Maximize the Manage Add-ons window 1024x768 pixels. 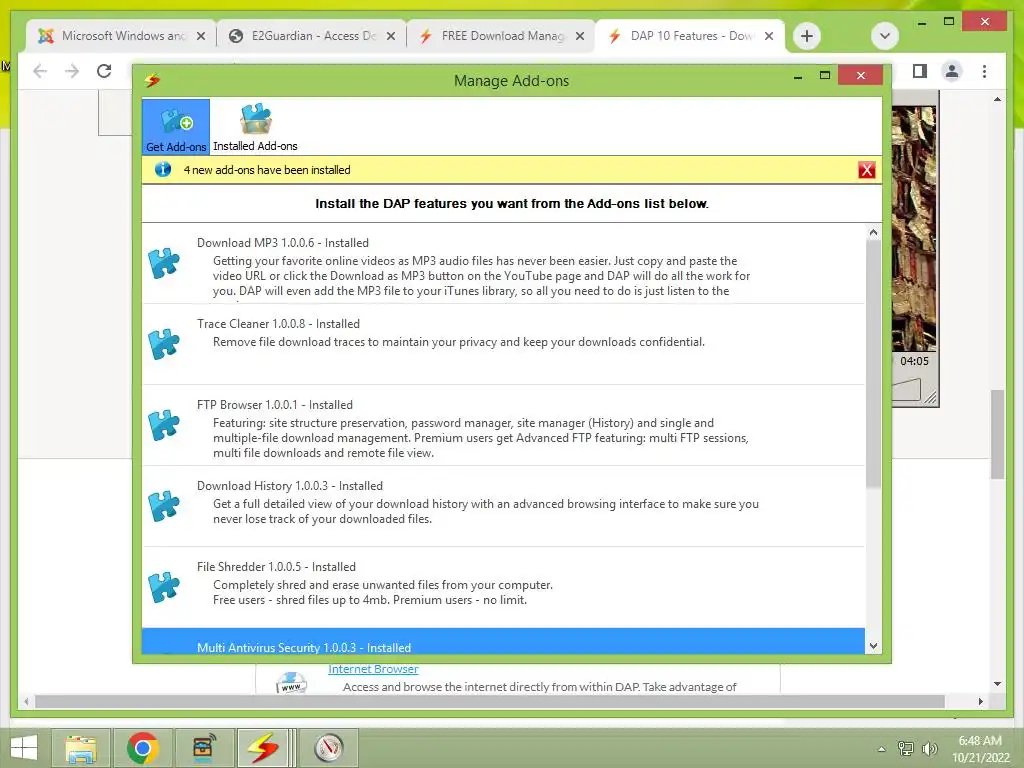pyautogui.click(x=825, y=75)
